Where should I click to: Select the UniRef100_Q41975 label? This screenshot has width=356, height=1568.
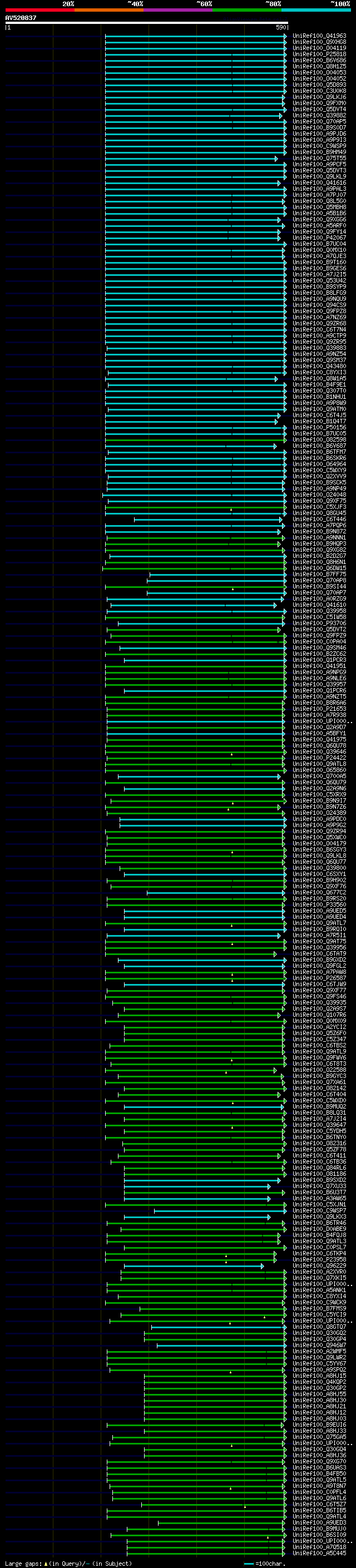pyautogui.click(x=319, y=740)
